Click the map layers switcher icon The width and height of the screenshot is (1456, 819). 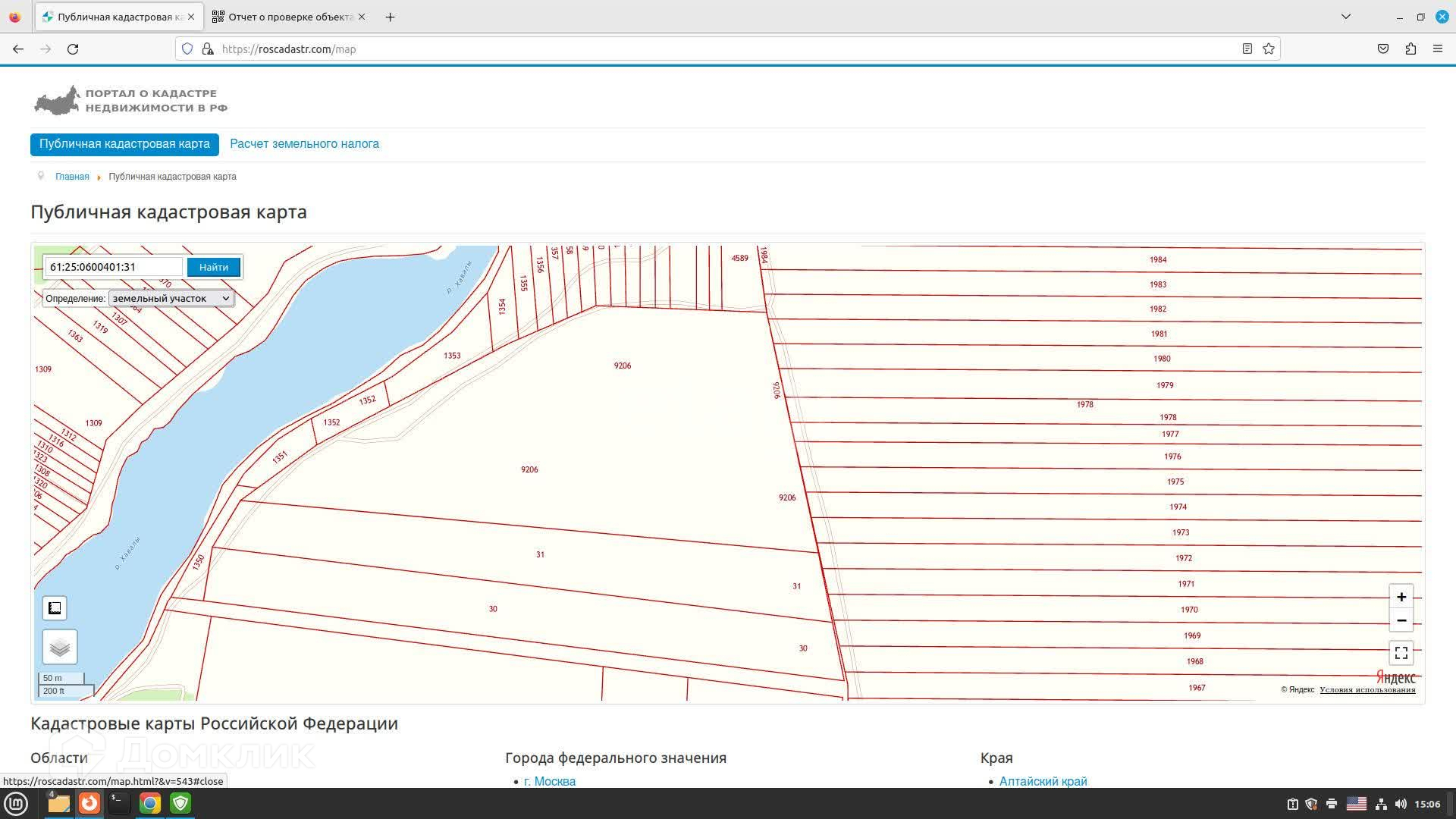[x=59, y=647]
